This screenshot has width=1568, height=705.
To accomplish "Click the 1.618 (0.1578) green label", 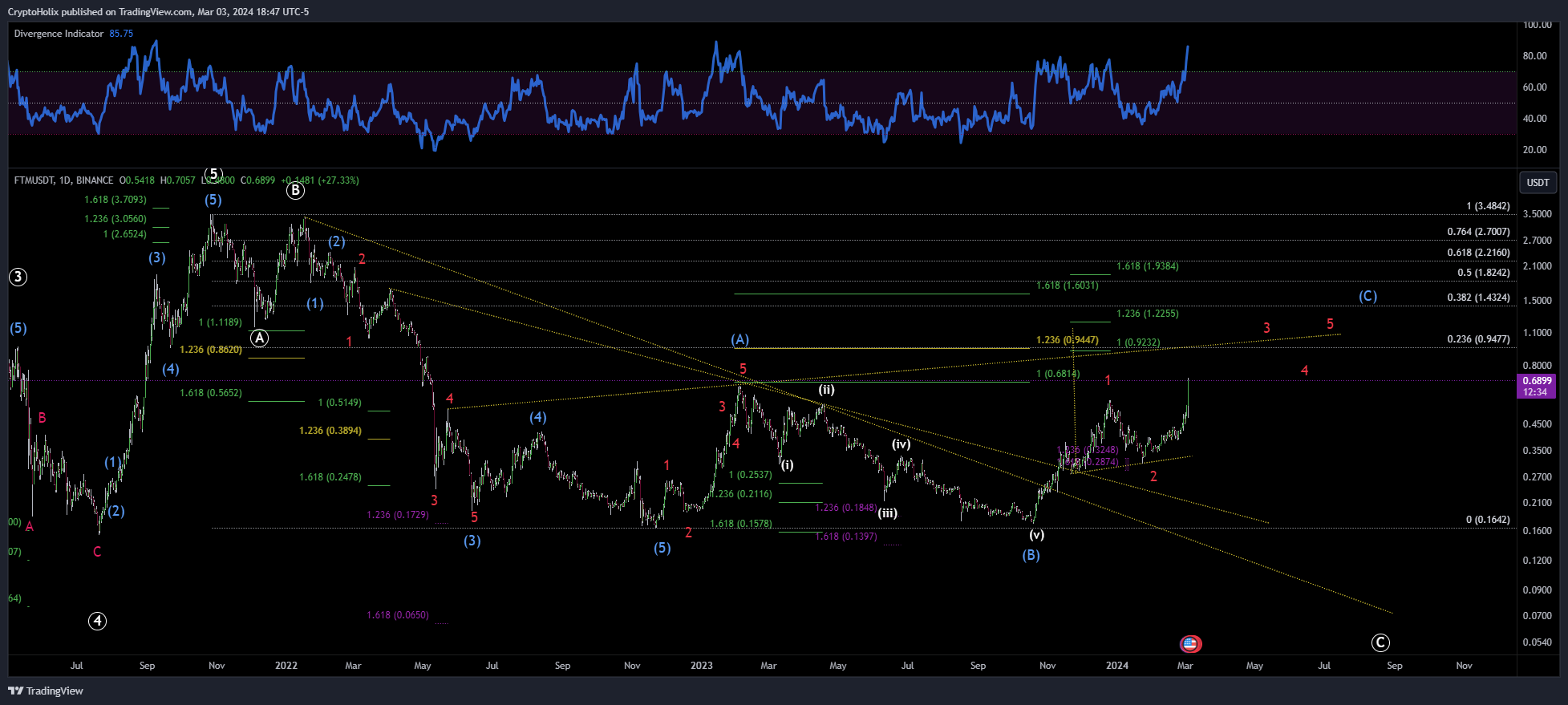I will pos(741,524).
